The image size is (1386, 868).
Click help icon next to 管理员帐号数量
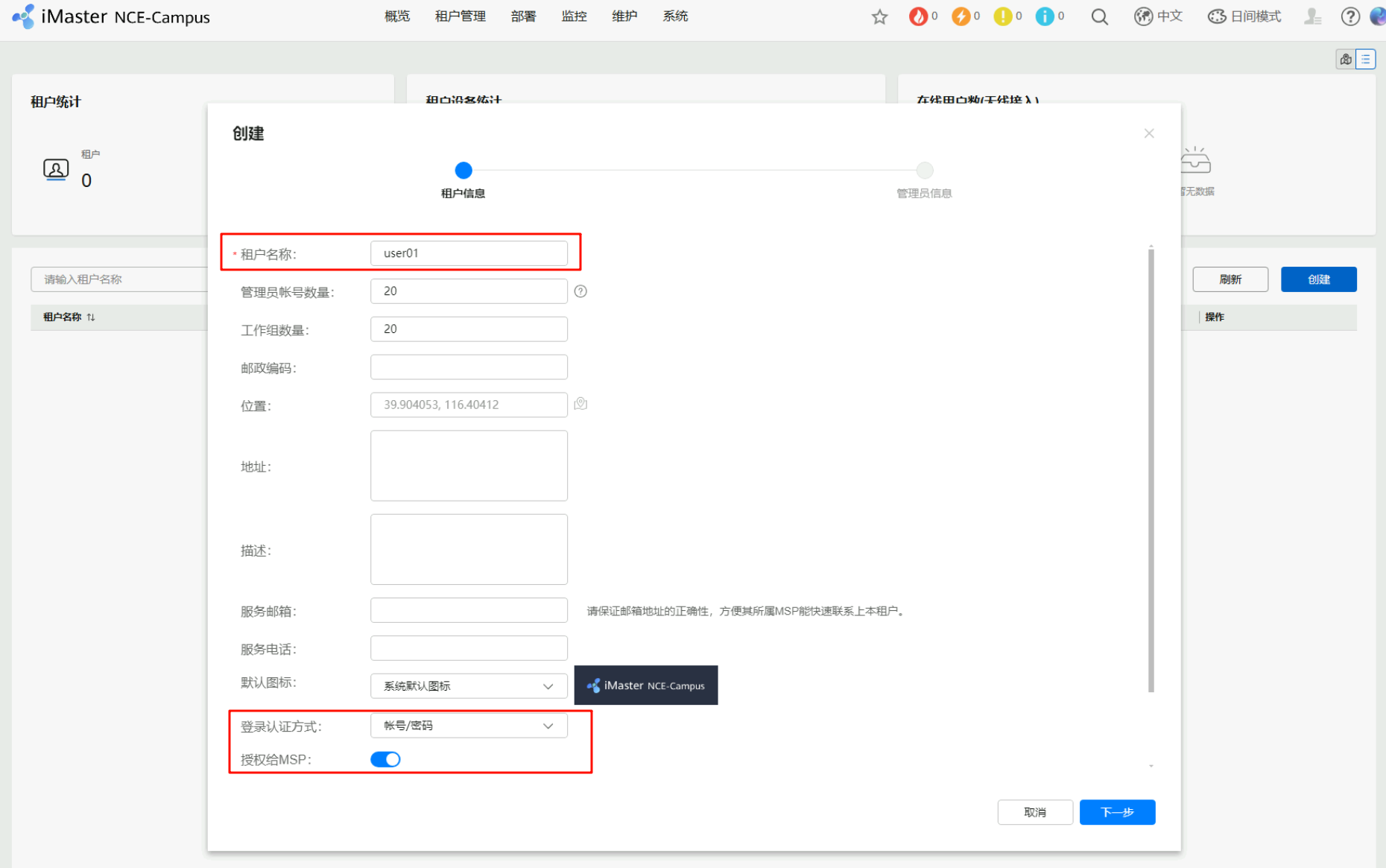coord(580,291)
